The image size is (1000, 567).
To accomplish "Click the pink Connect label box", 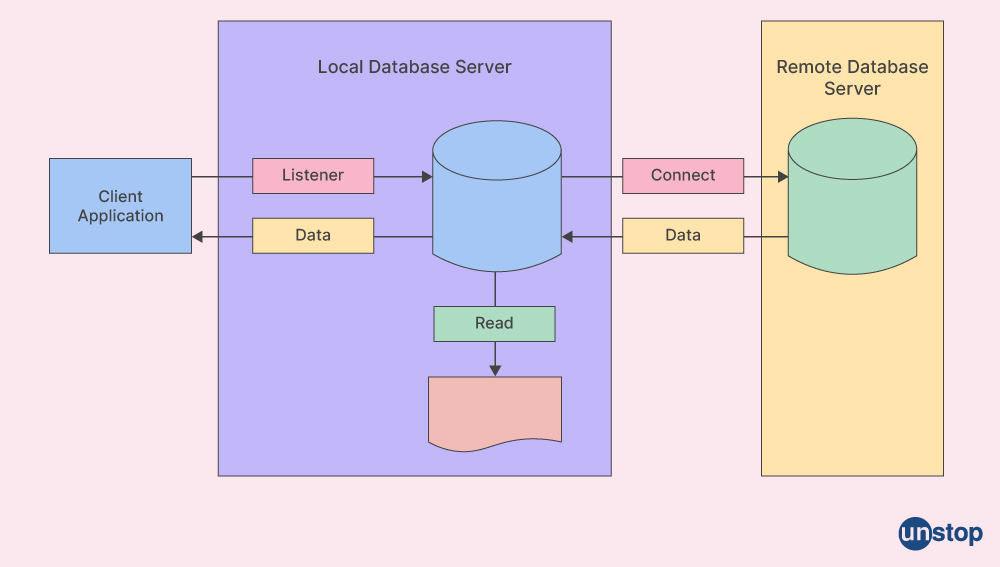I will (683, 175).
